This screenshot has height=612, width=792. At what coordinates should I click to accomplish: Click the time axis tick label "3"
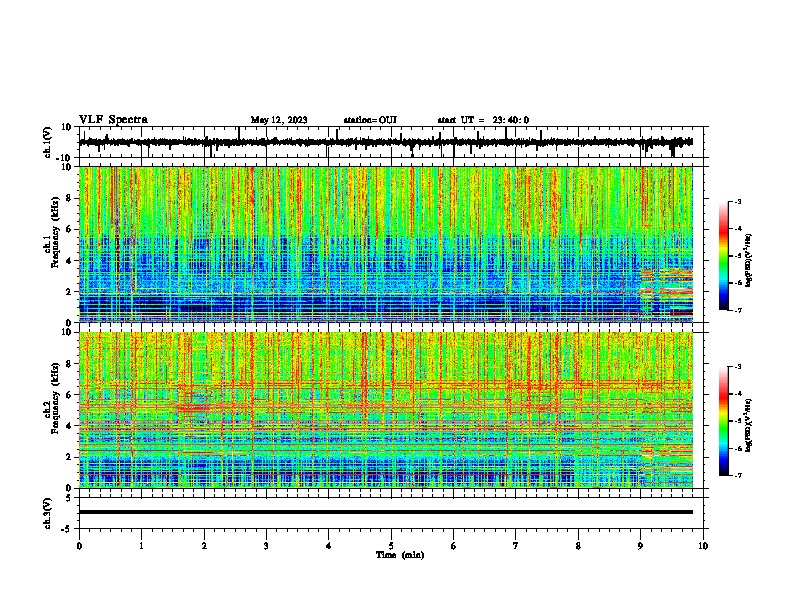(266, 546)
